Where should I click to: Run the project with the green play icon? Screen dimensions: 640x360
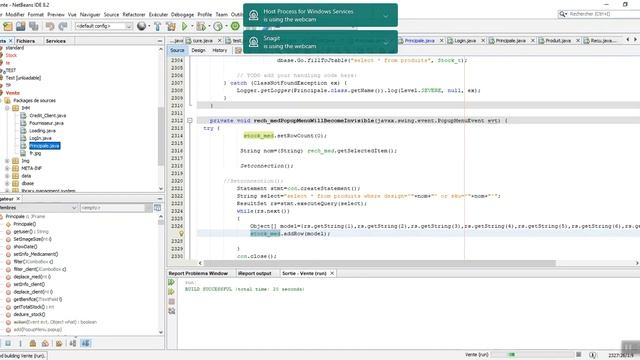click(184, 26)
